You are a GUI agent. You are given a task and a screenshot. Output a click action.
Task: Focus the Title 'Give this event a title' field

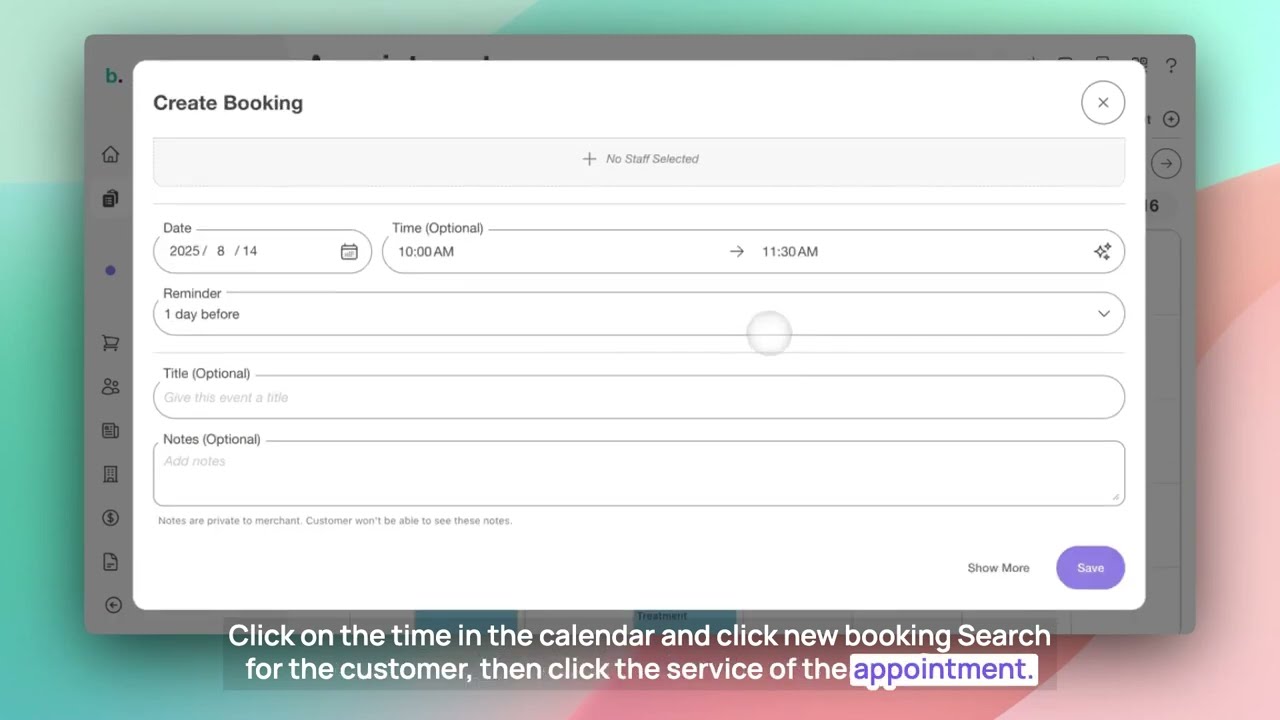[639, 398]
